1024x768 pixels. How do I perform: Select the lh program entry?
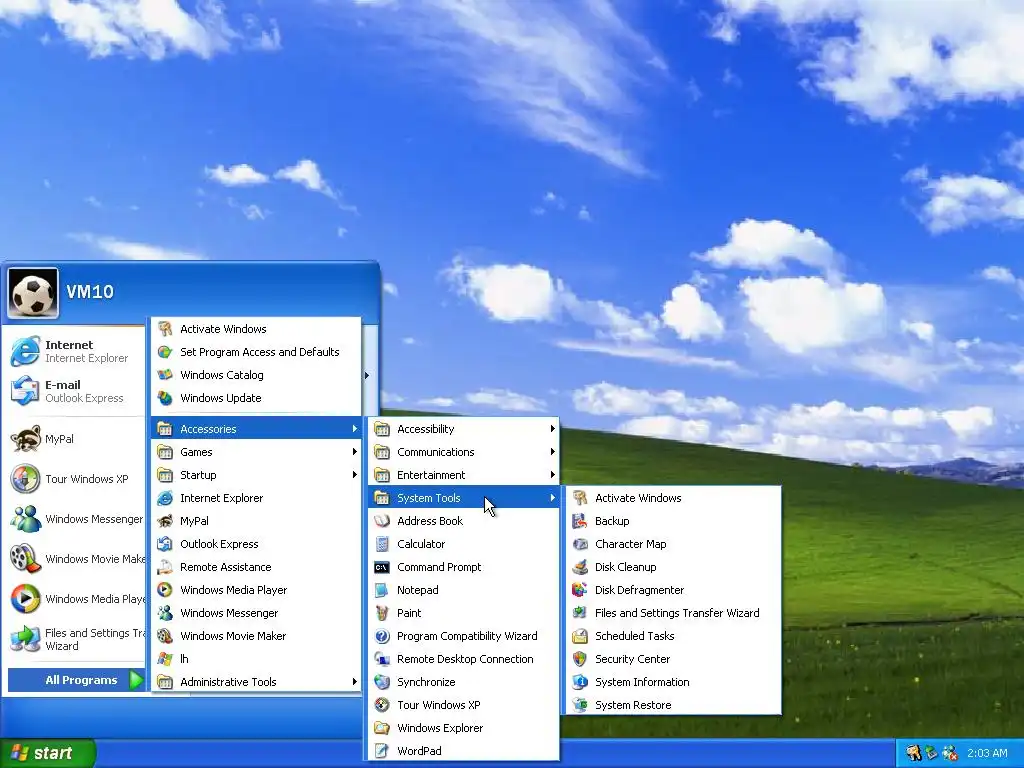tap(256, 659)
